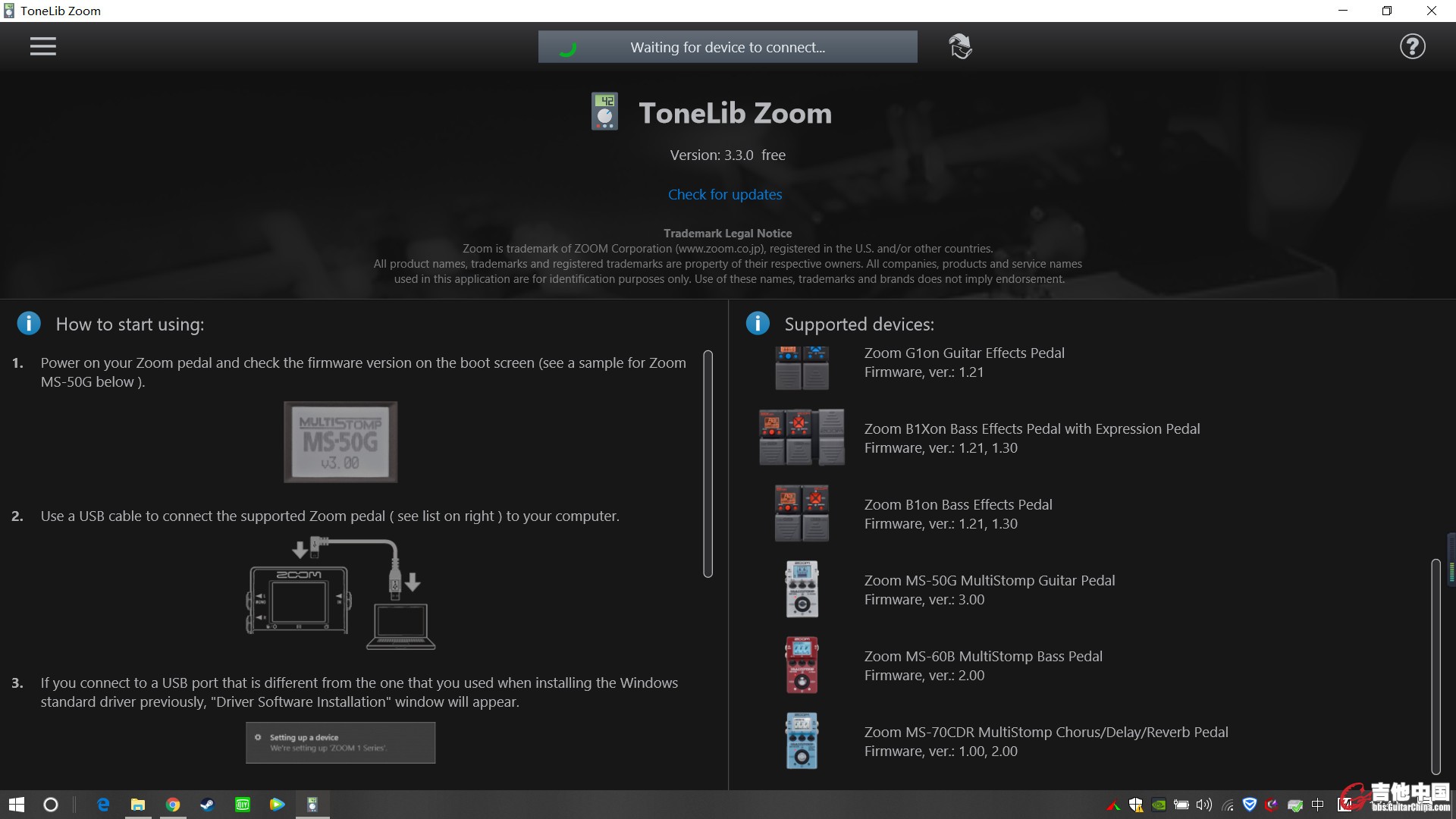The height and width of the screenshot is (819, 1456).
Task: Click the Check for updates link
Action: (x=725, y=194)
